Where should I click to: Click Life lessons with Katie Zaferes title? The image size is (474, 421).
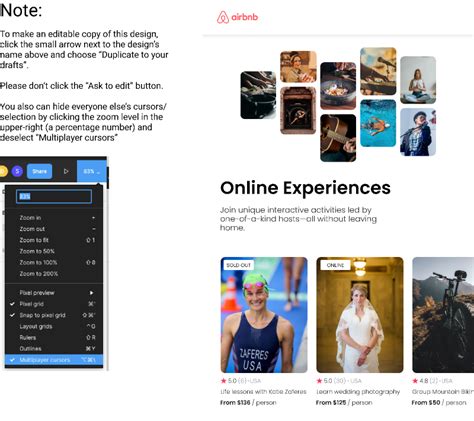263,392
